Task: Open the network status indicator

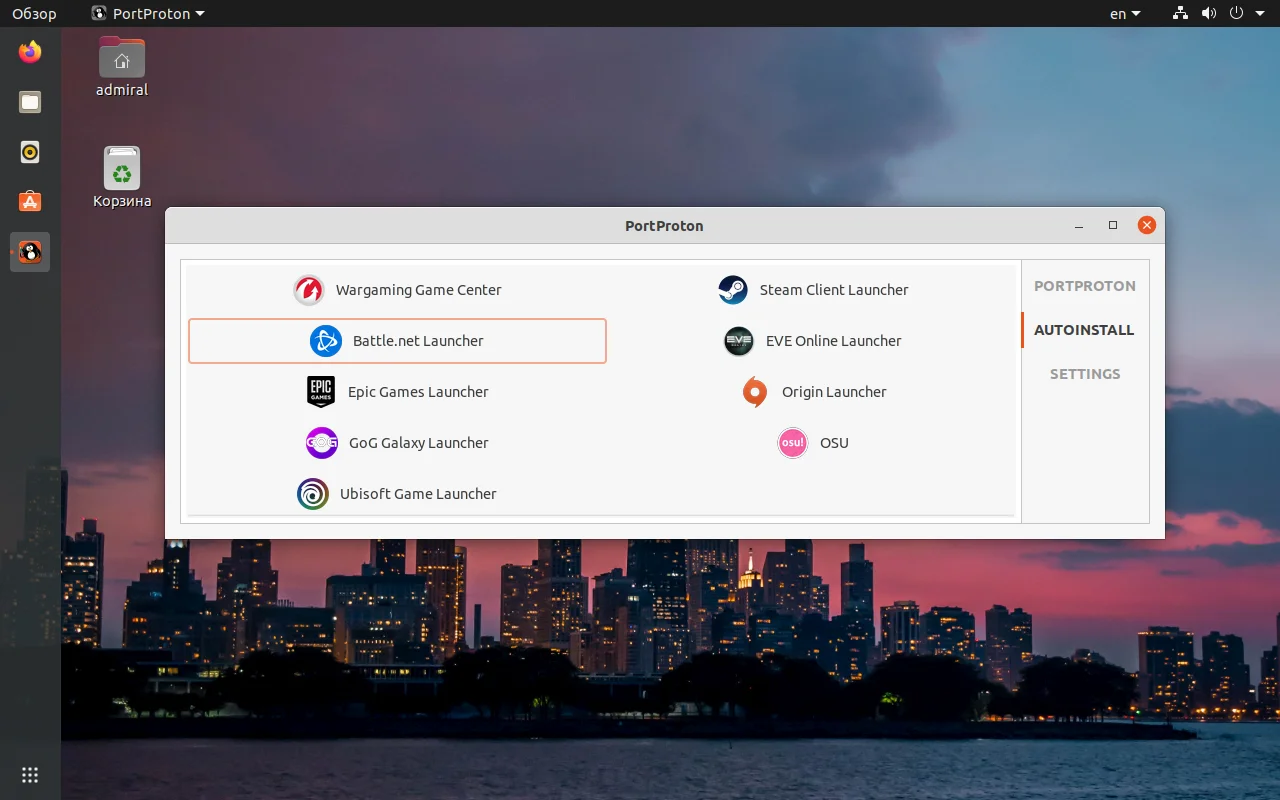Action: pyautogui.click(x=1181, y=14)
